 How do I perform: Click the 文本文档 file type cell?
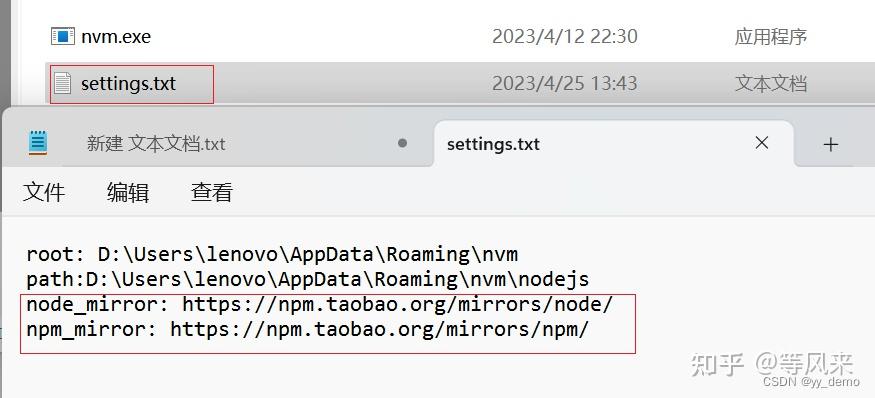click(771, 84)
